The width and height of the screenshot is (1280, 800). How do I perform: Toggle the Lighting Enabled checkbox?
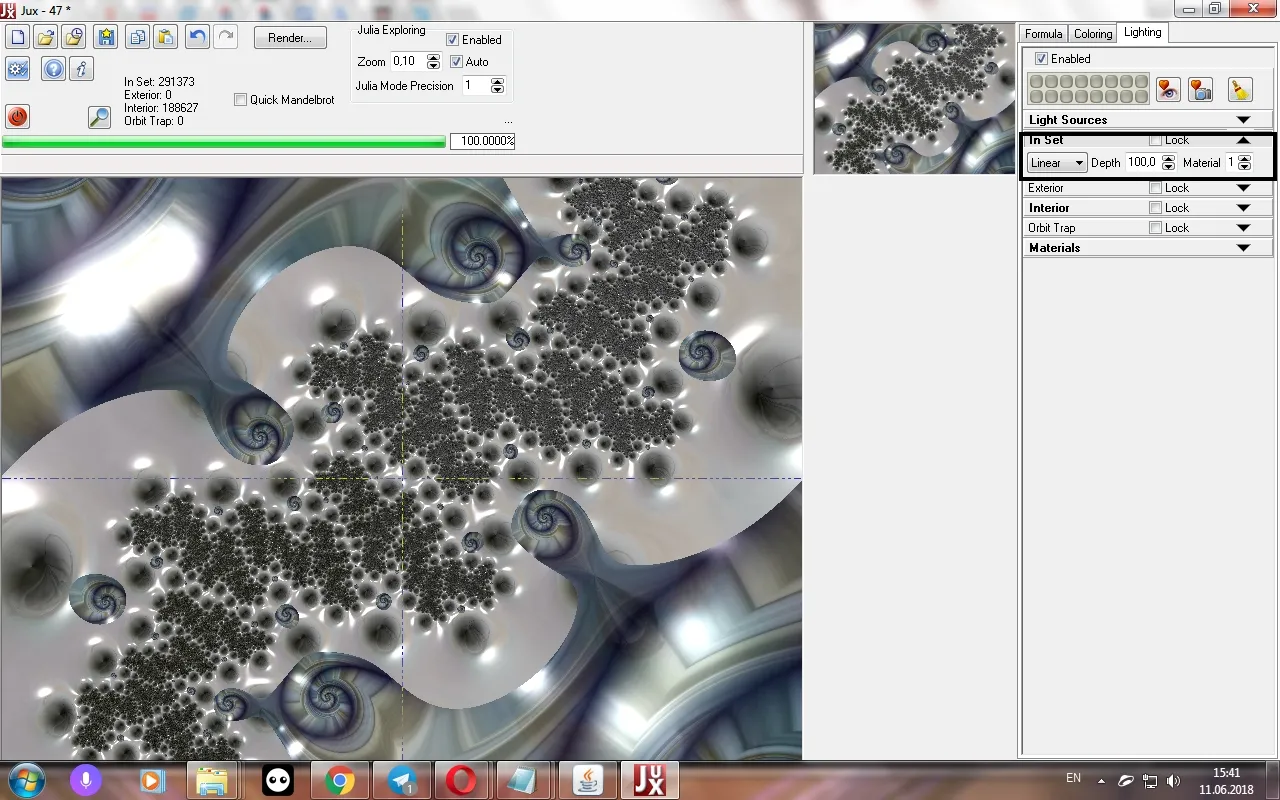coord(1042,59)
